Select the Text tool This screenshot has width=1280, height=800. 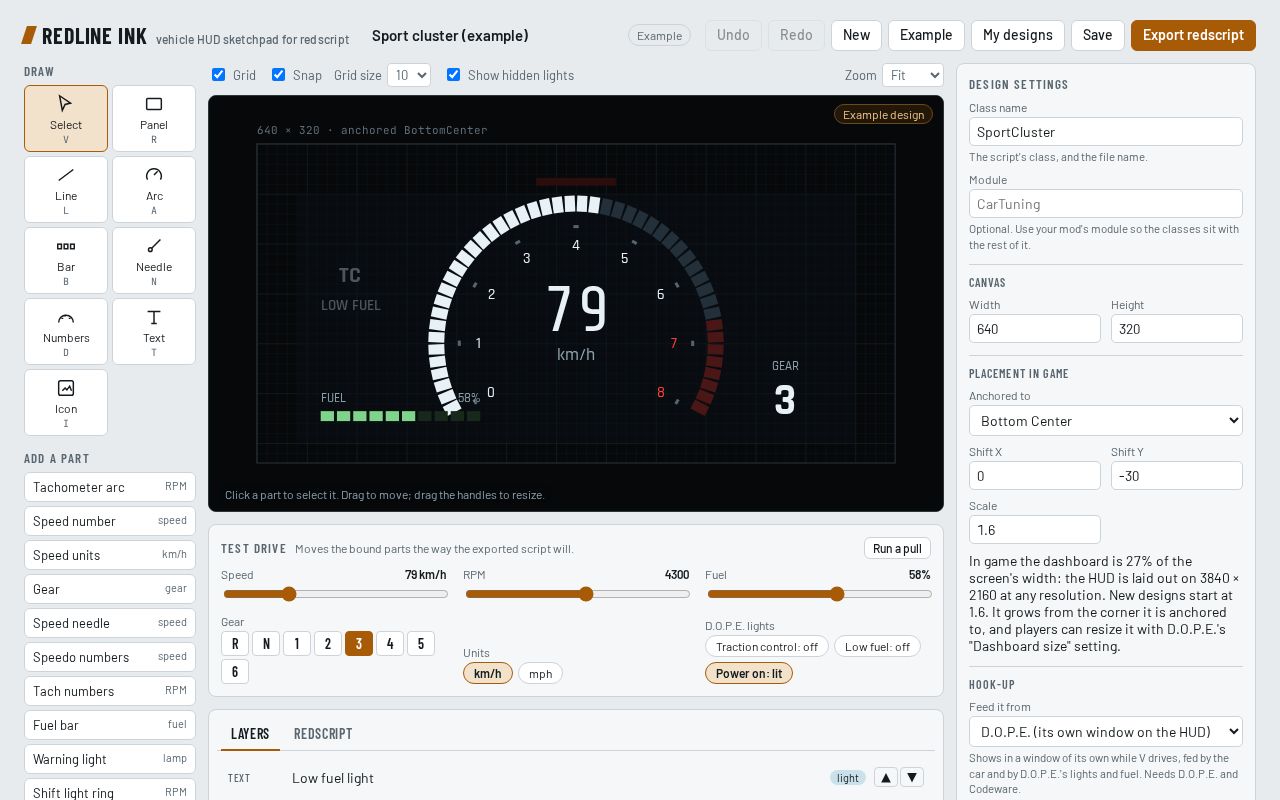tap(154, 331)
